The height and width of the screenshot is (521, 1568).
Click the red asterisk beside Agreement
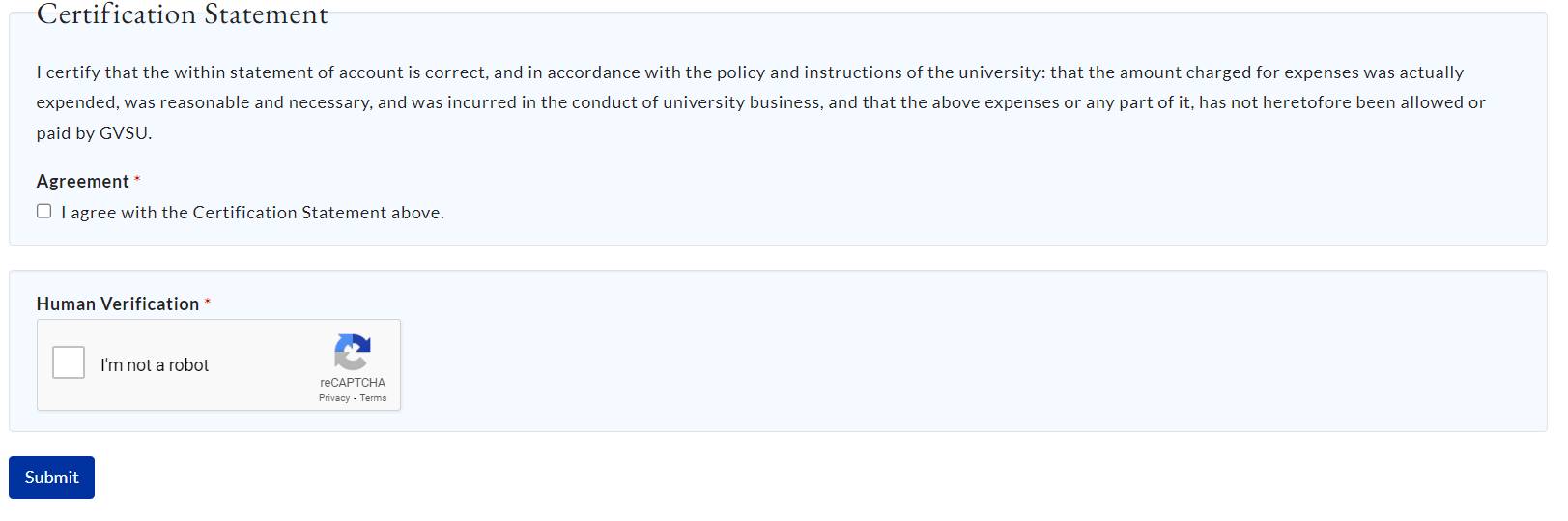coord(137,180)
